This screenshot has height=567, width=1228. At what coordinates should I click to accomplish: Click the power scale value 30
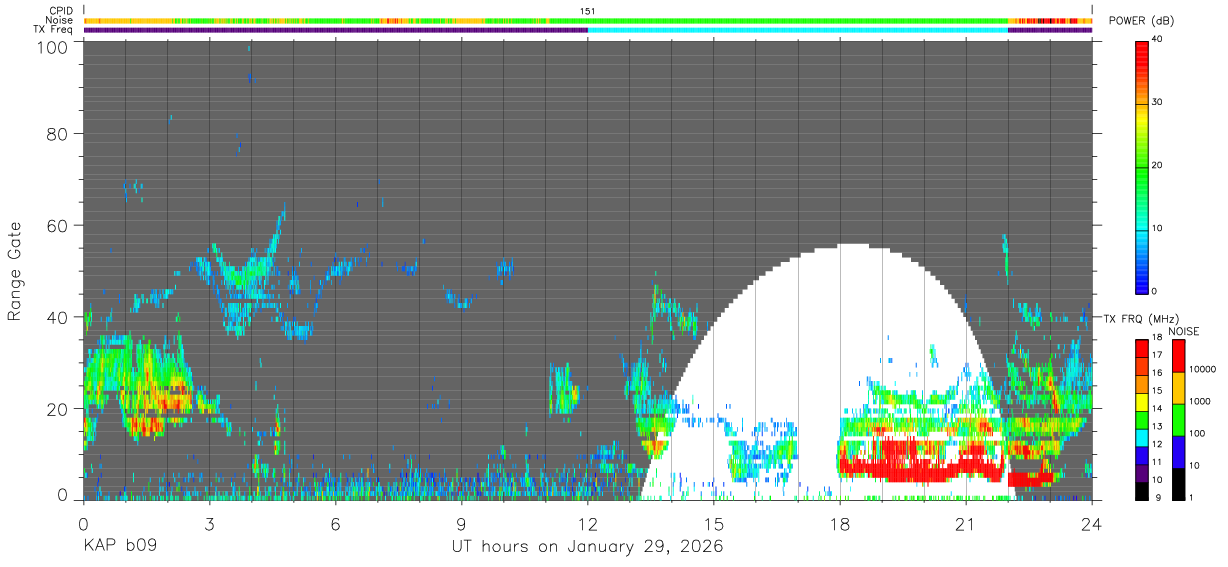pyautogui.click(x=1158, y=102)
